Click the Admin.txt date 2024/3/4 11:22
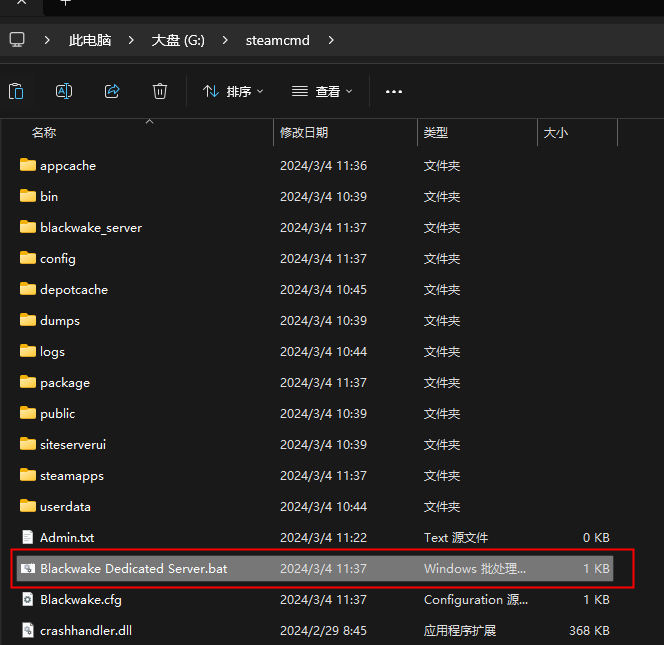Screen dimensions: 664x645 pyautogui.click(x=324, y=537)
